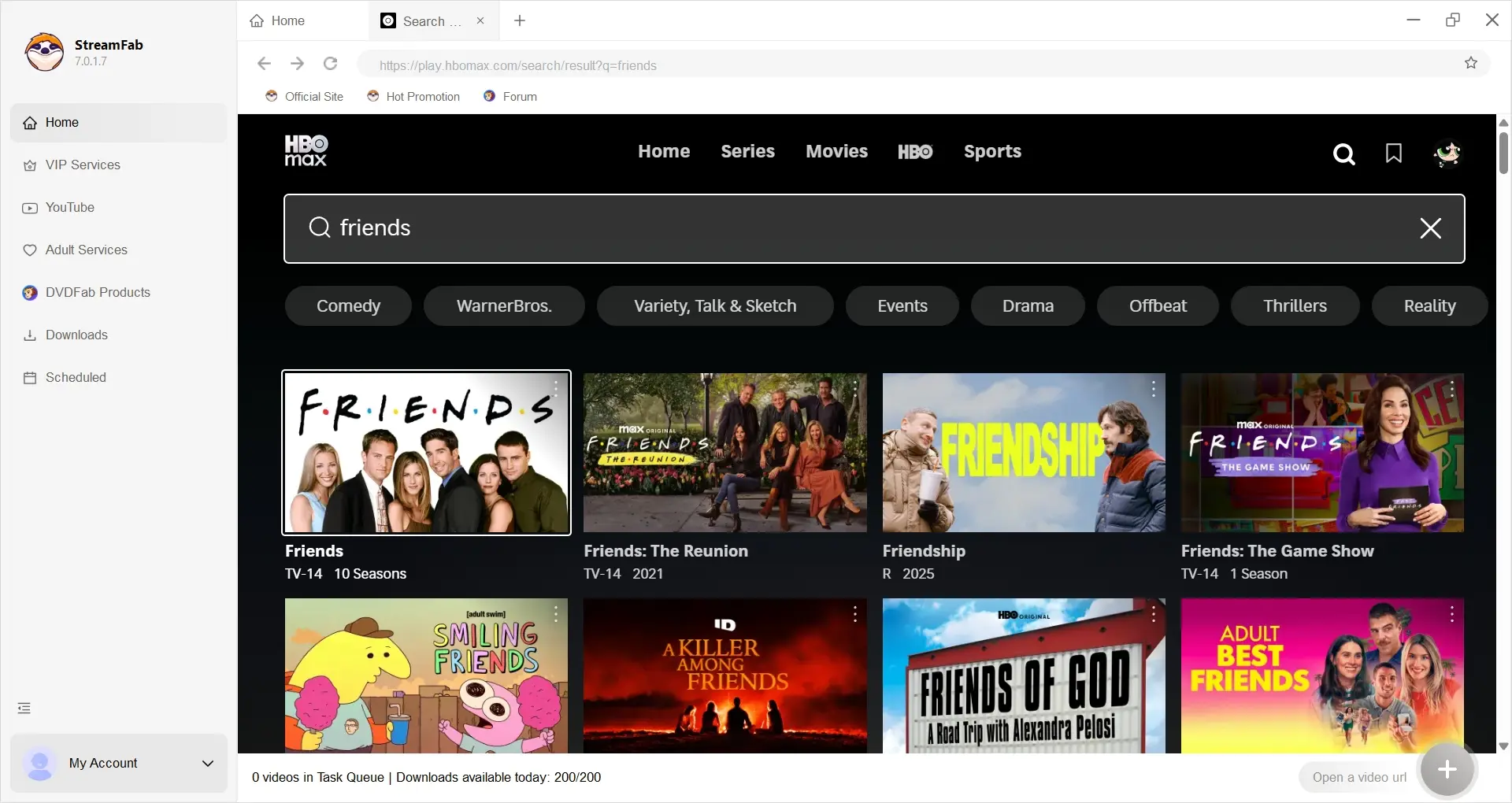Open options menu on Adult Best Friends card
This screenshot has height=803, width=1512.
(1452, 614)
